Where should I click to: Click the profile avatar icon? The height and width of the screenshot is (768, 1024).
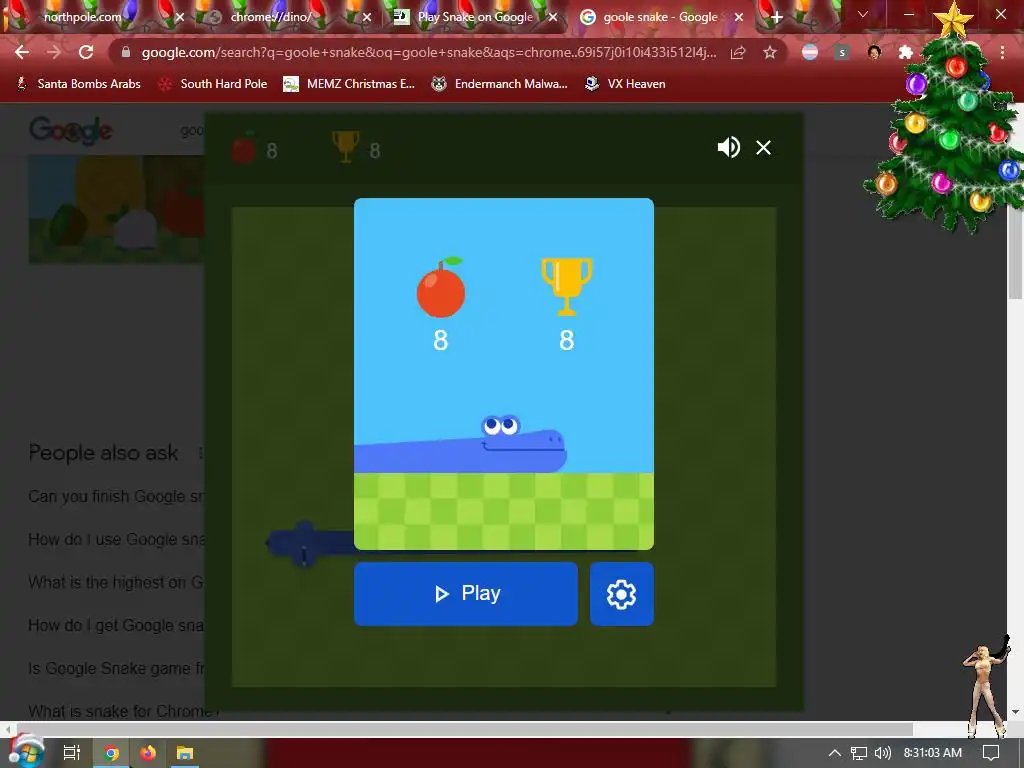pyautogui.click(x=874, y=52)
